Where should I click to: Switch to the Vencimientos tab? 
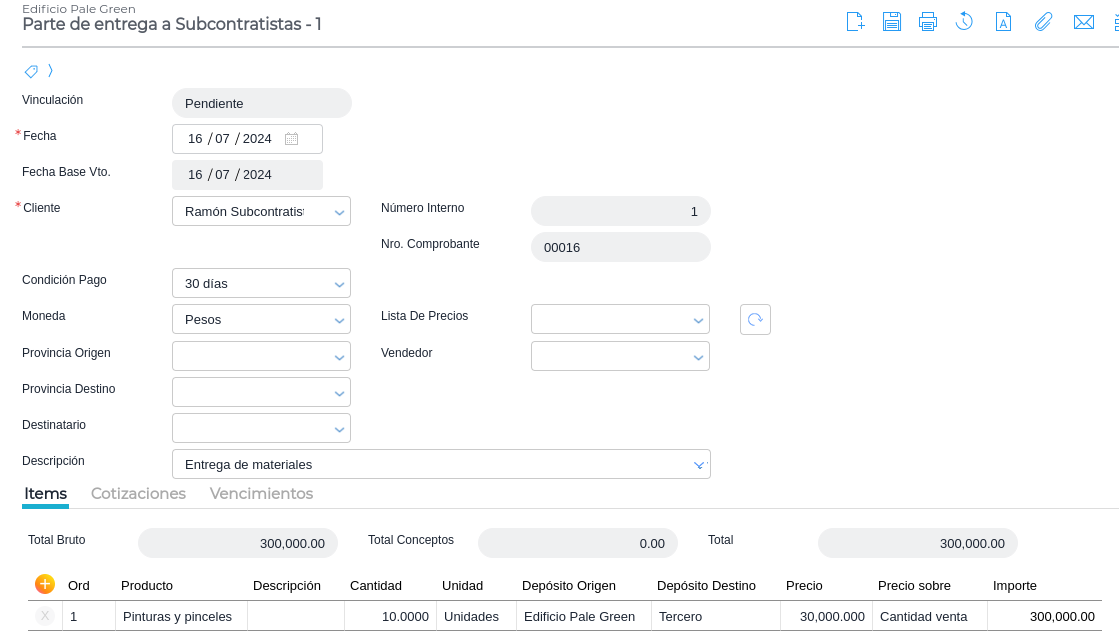pos(261,494)
